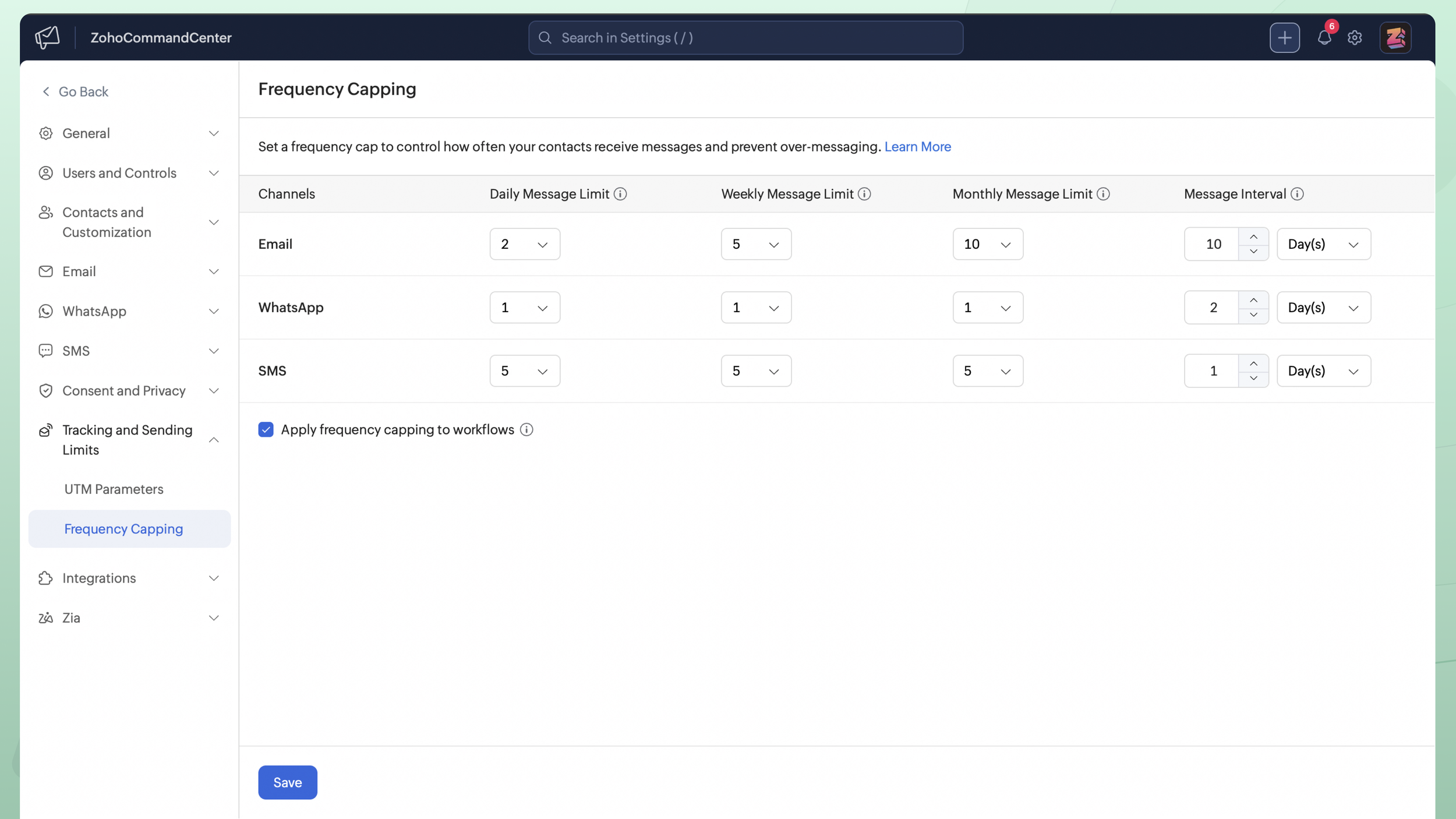Image resolution: width=1456 pixels, height=819 pixels.
Task: Click the Zia sidebar icon
Action: [x=45, y=618]
